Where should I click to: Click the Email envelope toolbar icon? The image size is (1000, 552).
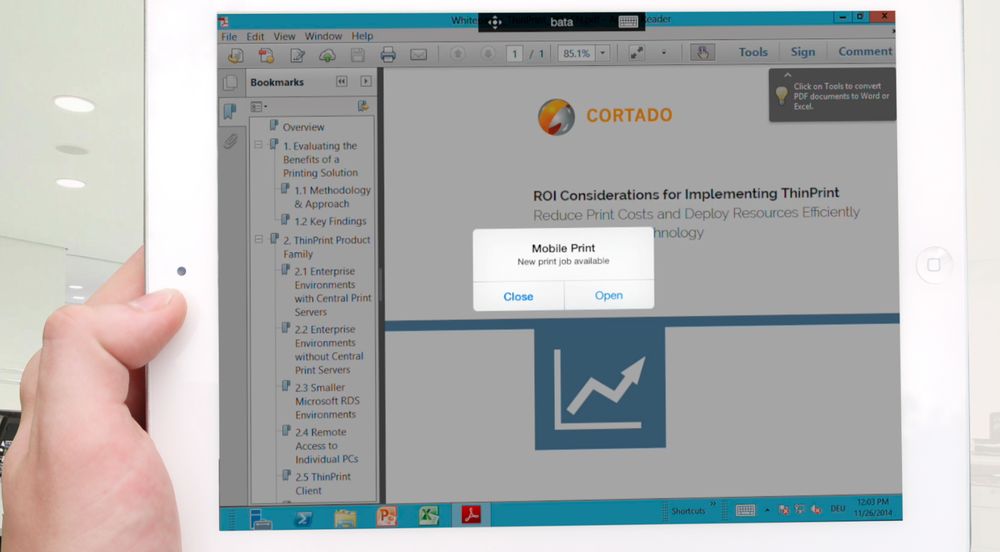418,54
